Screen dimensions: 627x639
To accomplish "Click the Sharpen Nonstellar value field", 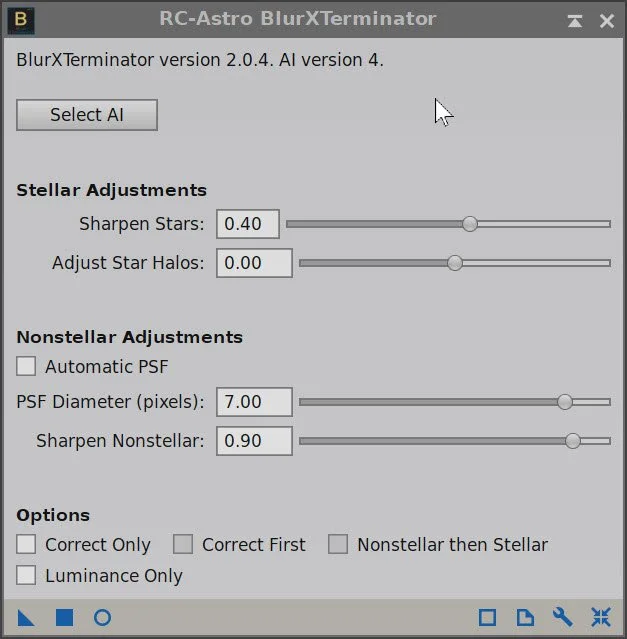I will (254, 441).
